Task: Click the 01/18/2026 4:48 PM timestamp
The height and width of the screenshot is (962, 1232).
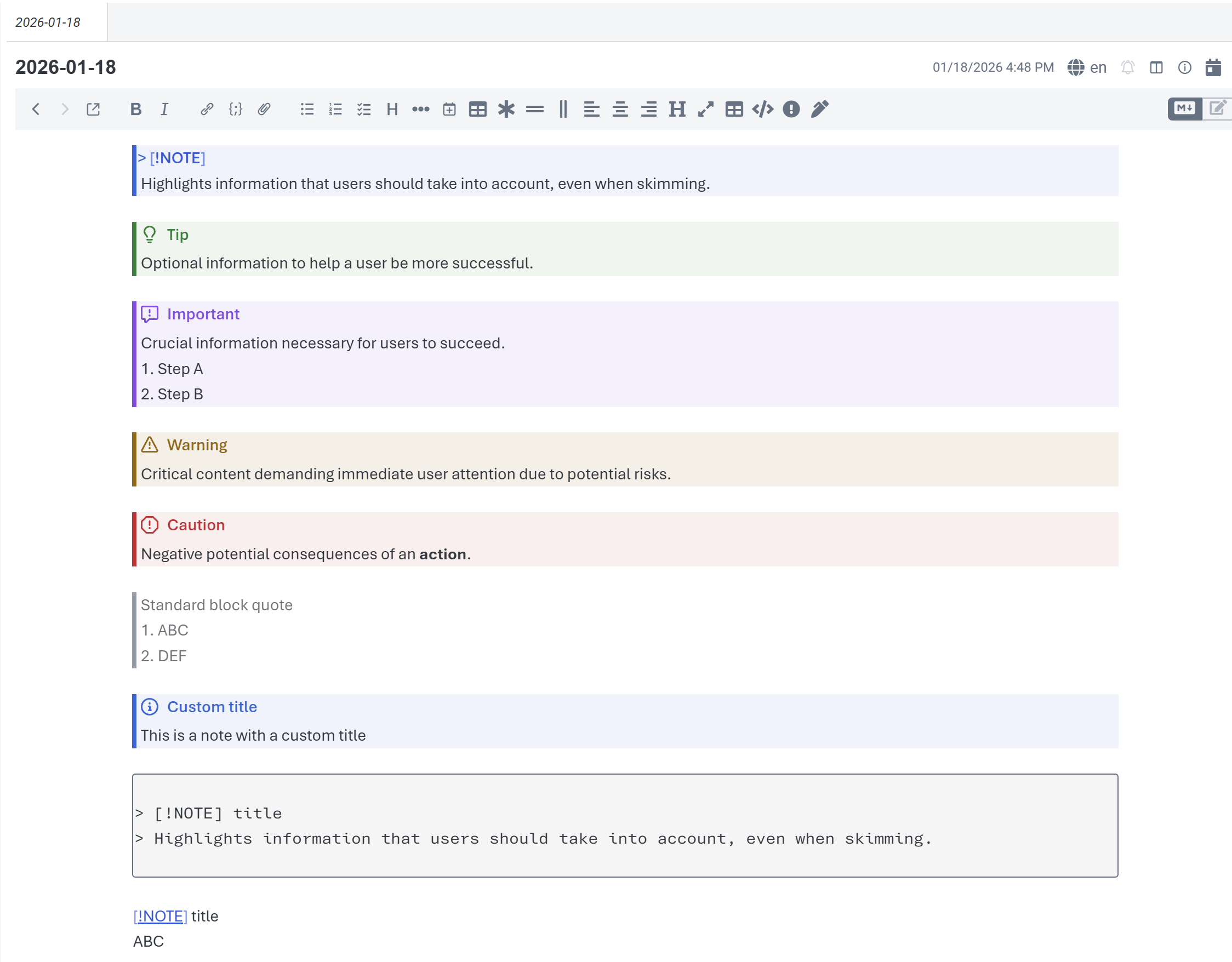Action: click(994, 67)
